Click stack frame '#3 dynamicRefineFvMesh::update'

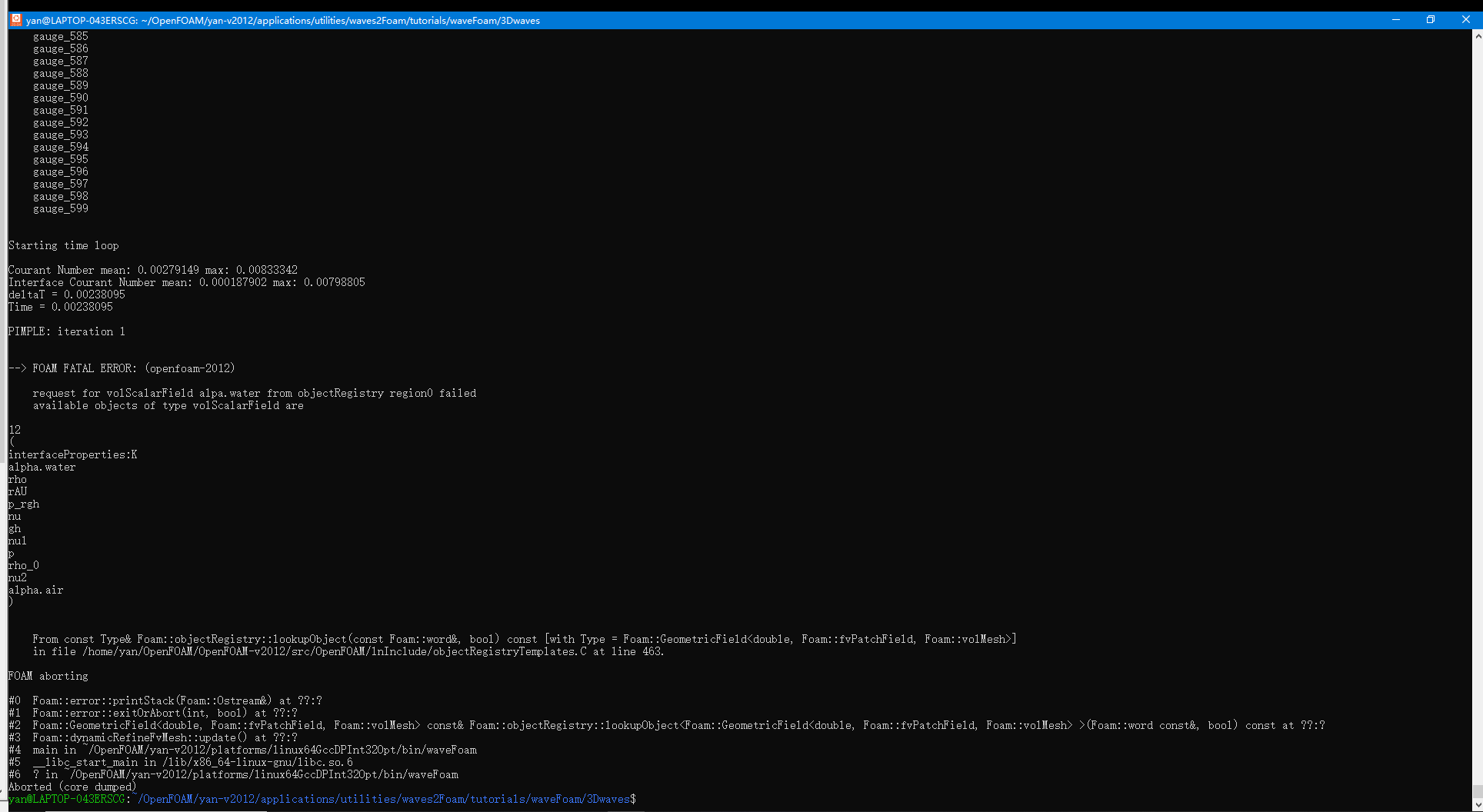click(x=153, y=737)
